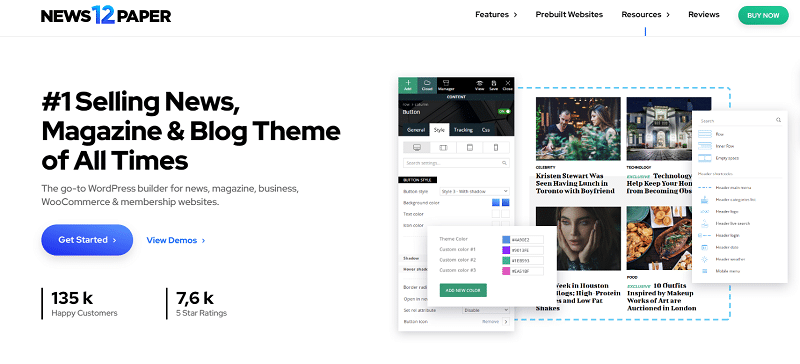The width and height of the screenshot is (800, 364).
Task: Click the Remove link beside Button icon
Action: 490,322
